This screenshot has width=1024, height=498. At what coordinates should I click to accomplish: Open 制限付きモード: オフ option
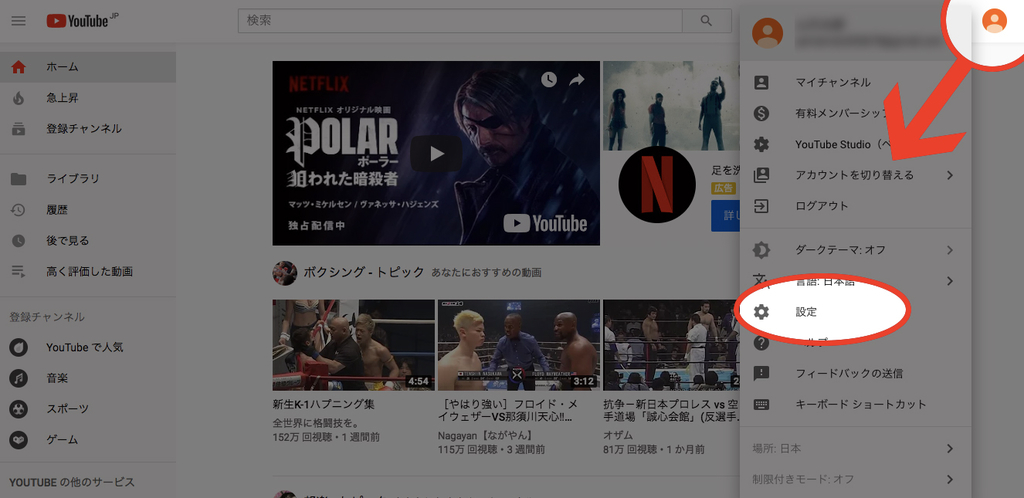point(856,479)
